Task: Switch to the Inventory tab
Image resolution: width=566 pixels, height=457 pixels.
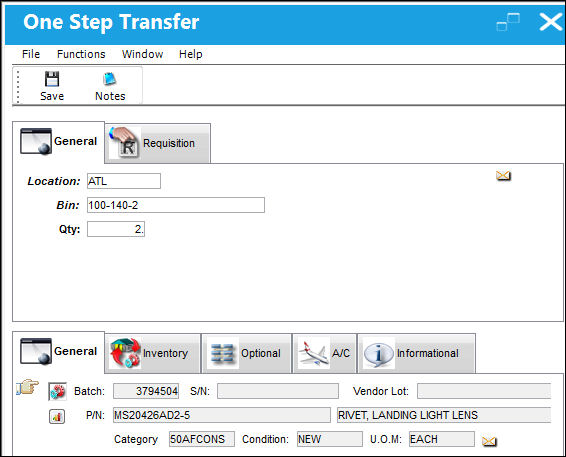Action: (153, 353)
